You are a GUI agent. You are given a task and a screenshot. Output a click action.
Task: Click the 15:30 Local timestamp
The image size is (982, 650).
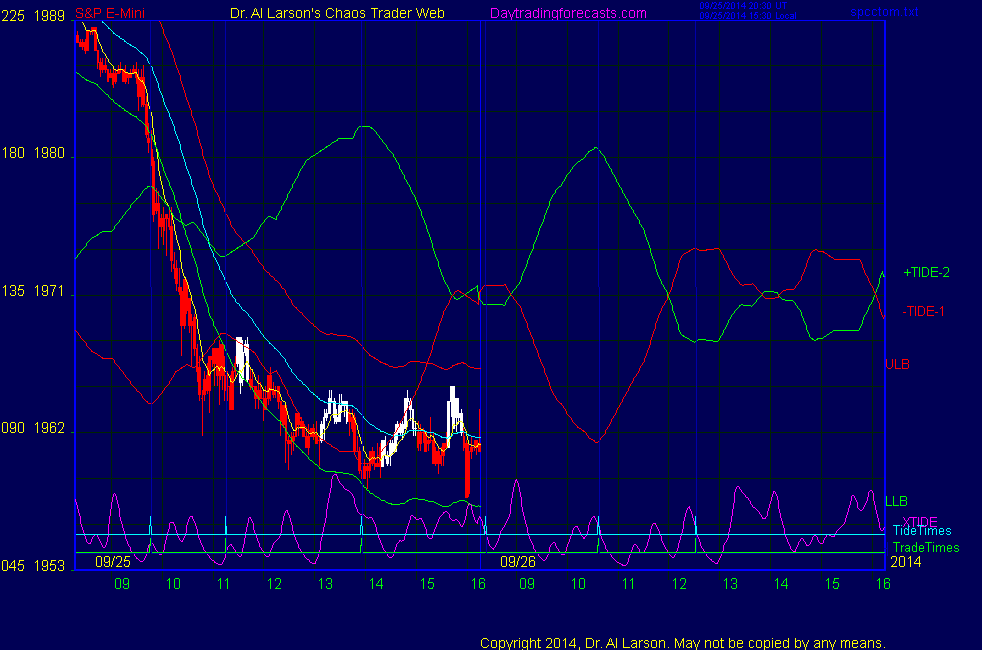click(x=748, y=16)
